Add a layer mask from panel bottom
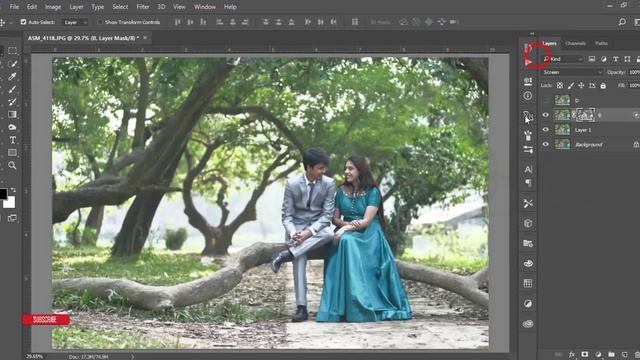Image resolution: width=640 pixels, height=360 pixels. (x=585, y=354)
